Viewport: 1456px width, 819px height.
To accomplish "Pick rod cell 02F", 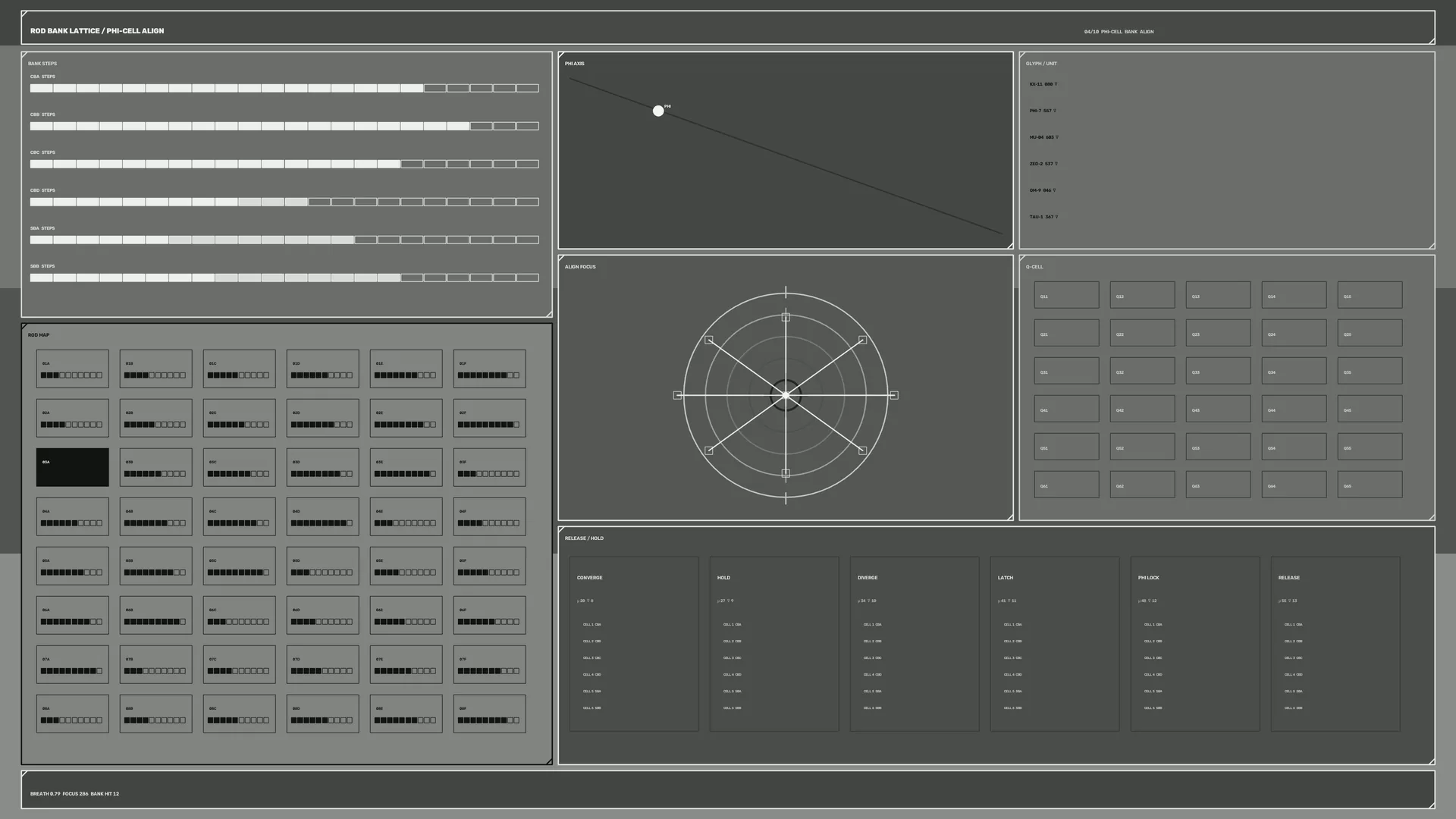I will tap(489, 418).
